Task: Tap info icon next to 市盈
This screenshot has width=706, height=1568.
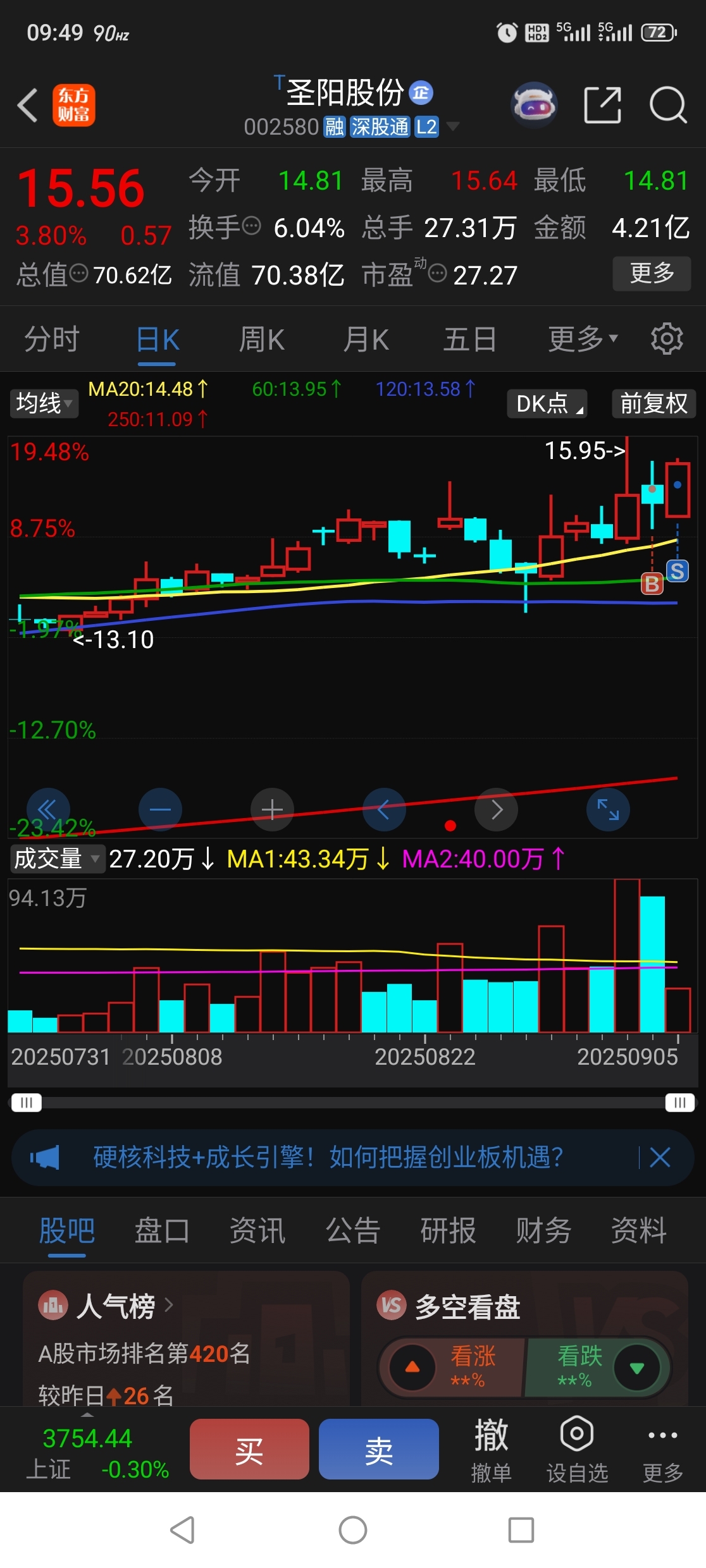Action: coord(437,273)
